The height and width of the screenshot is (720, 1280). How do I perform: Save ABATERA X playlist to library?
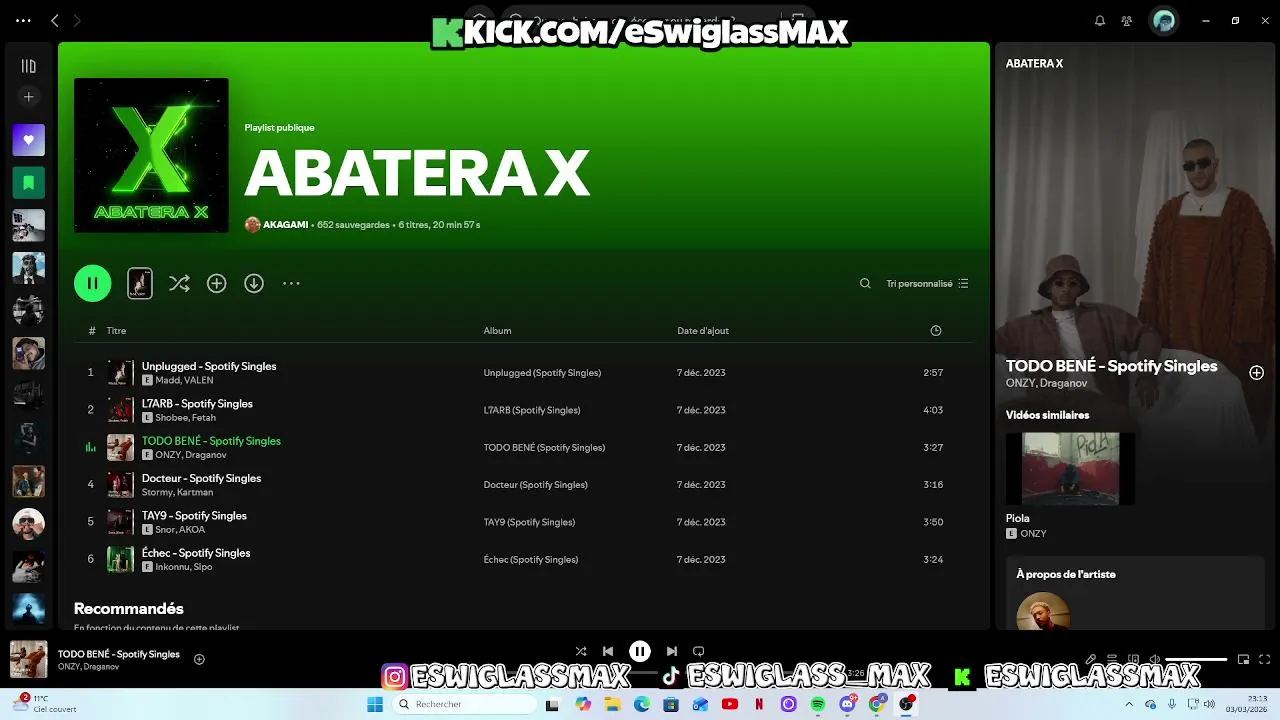[x=216, y=284]
